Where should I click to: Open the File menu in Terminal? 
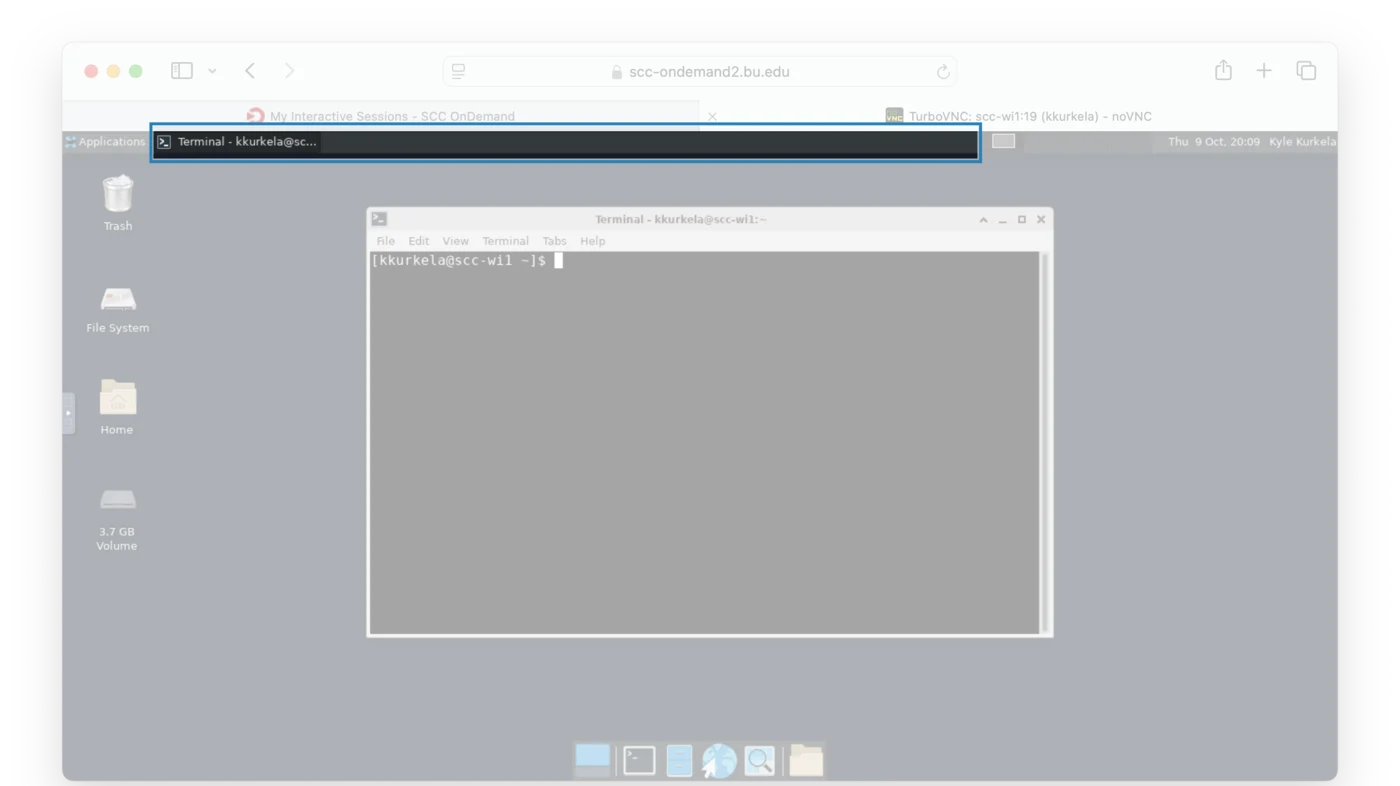click(385, 241)
